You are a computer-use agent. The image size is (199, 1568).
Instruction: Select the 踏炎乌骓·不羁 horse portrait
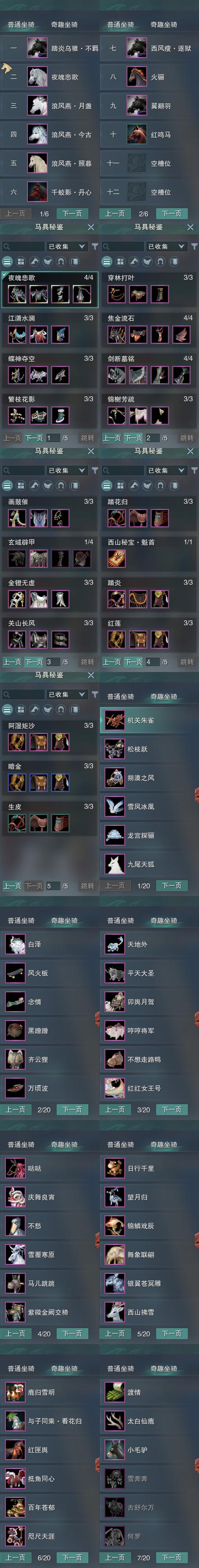coord(37,48)
